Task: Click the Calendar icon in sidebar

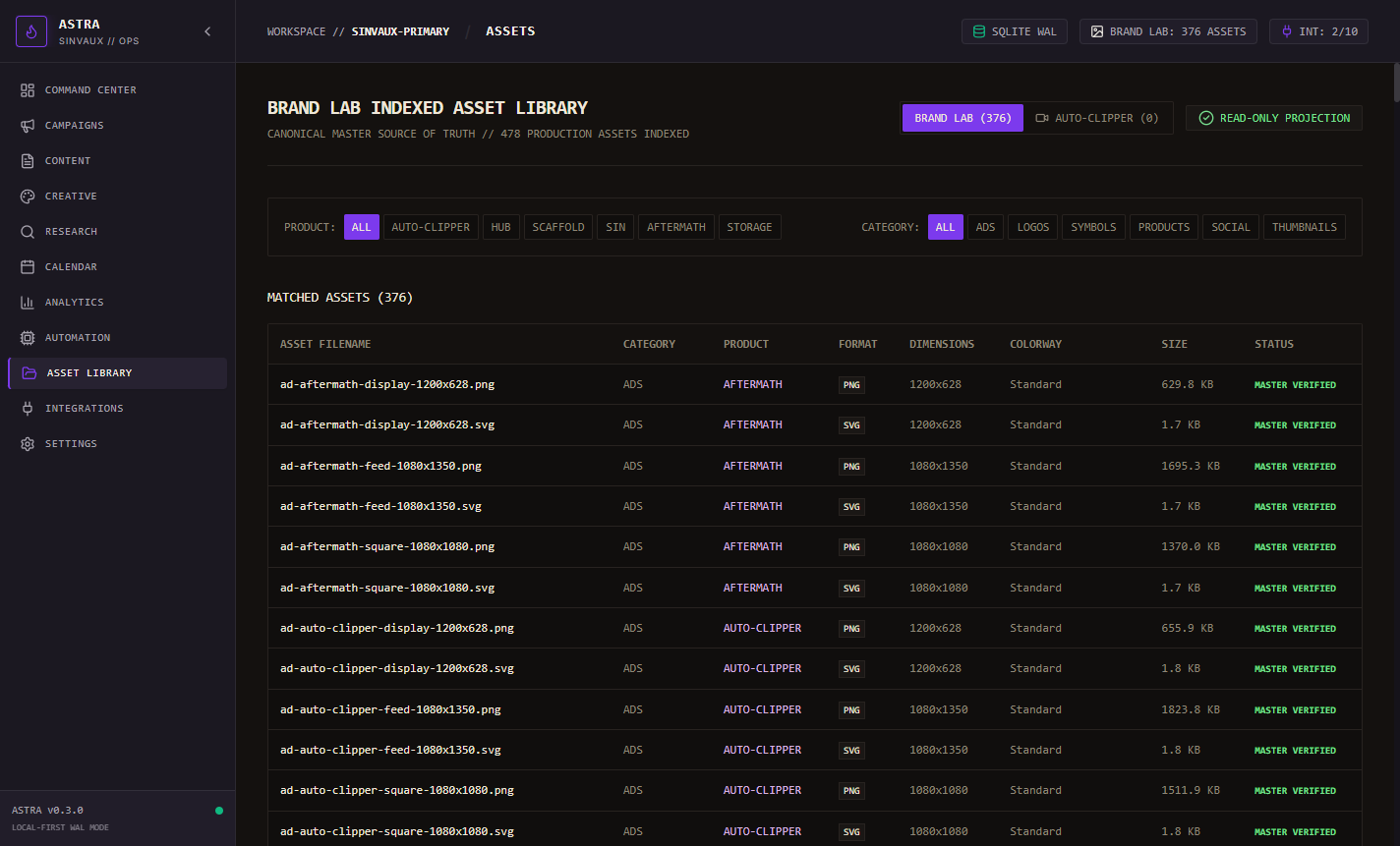Action: coord(28,267)
